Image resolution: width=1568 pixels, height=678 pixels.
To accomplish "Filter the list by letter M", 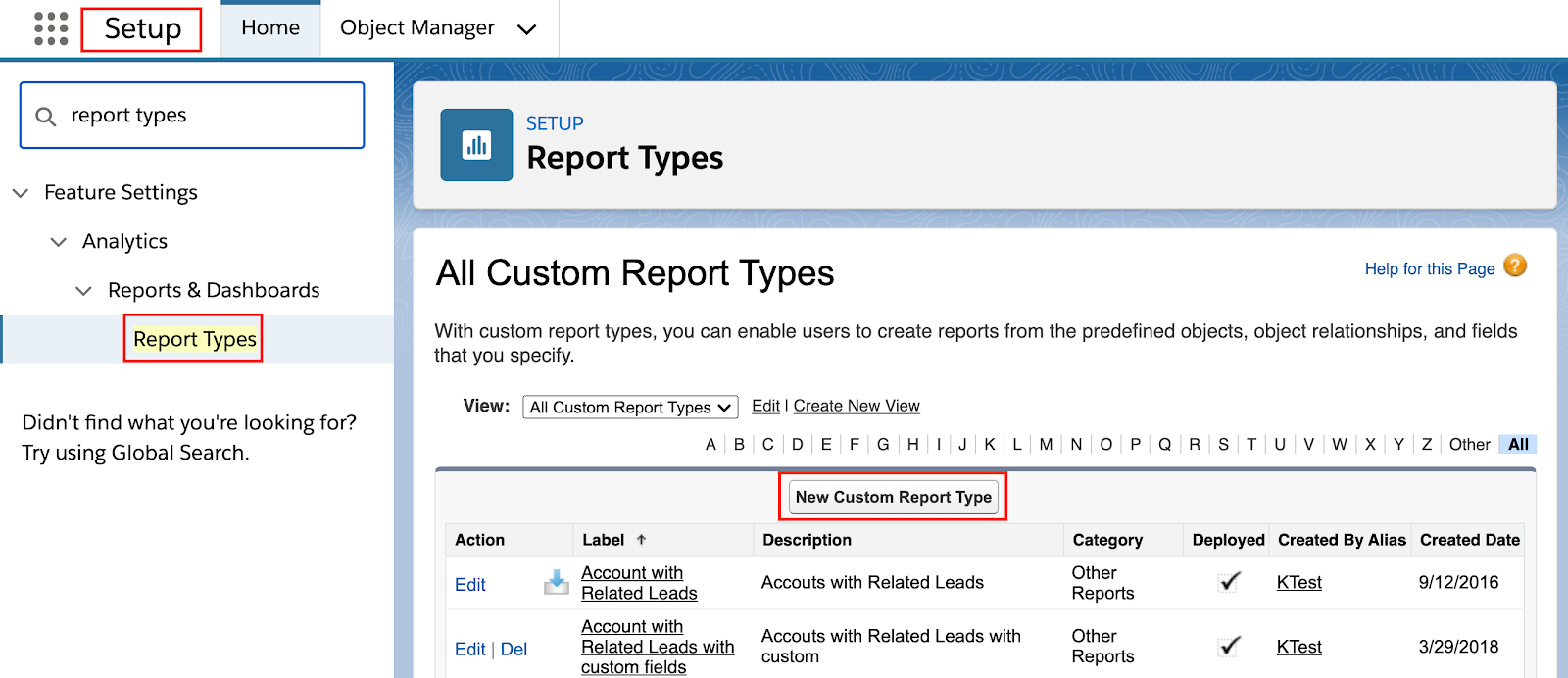I will pyautogui.click(x=1046, y=445).
